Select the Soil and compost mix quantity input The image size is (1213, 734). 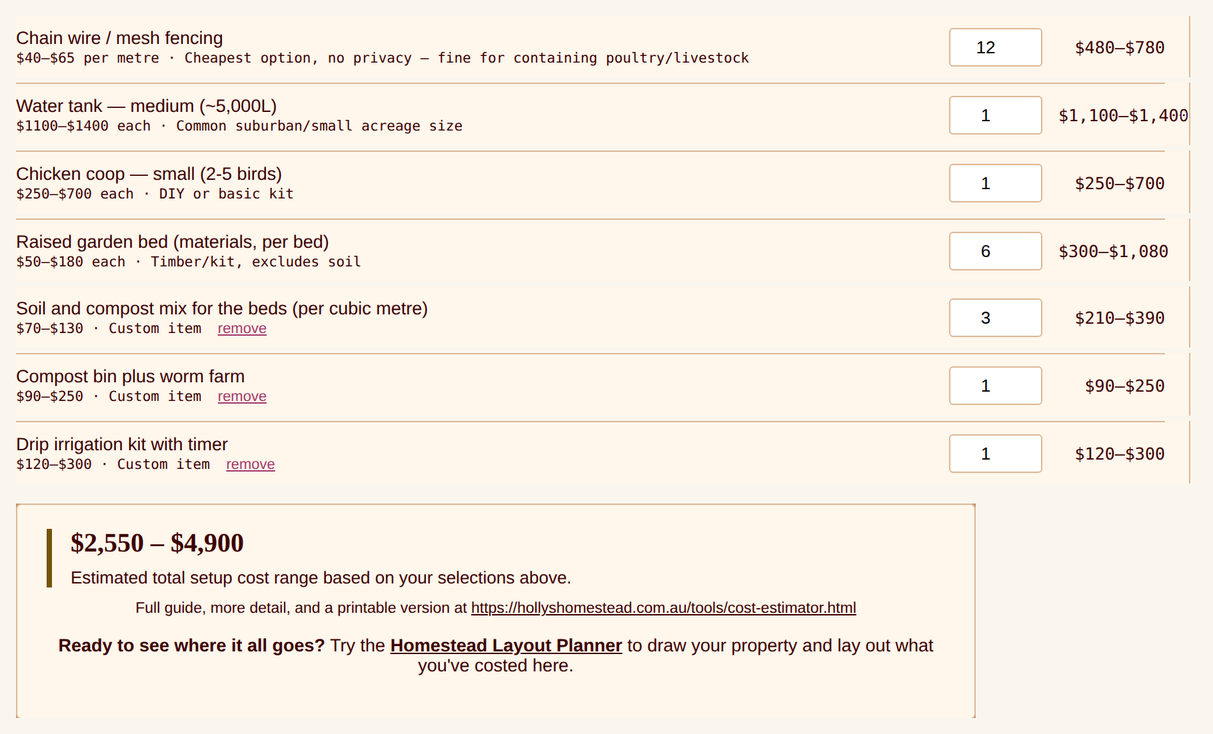(x=995, y=318)
